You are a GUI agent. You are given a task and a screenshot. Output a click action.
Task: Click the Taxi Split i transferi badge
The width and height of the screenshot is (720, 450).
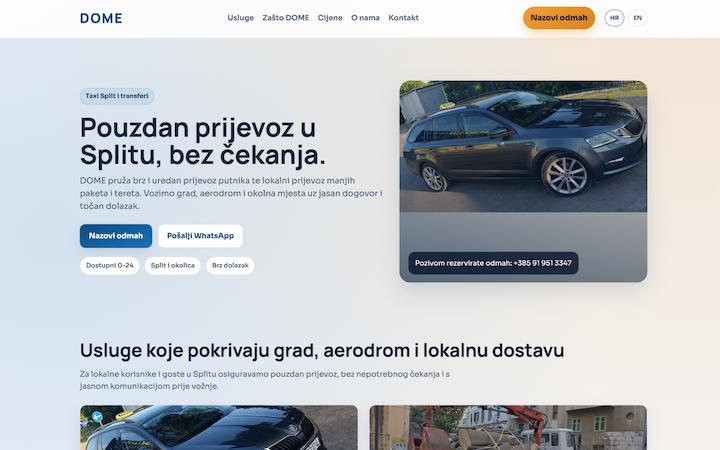tap(117, 96)
